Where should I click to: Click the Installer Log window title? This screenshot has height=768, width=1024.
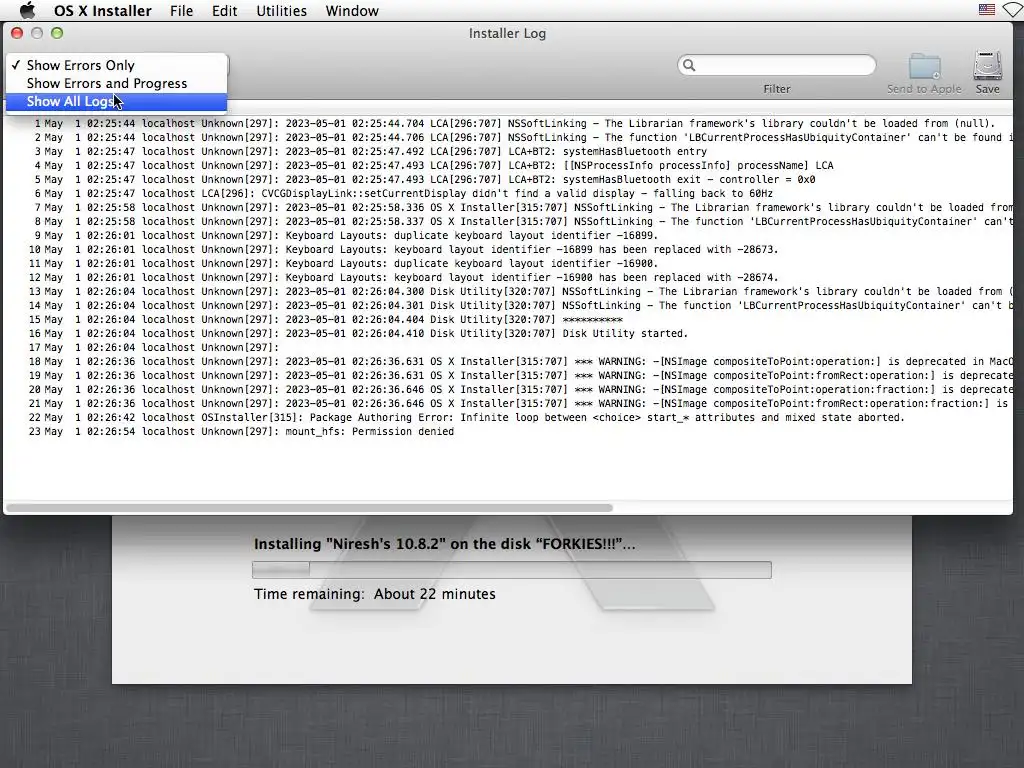pos(507,33)
